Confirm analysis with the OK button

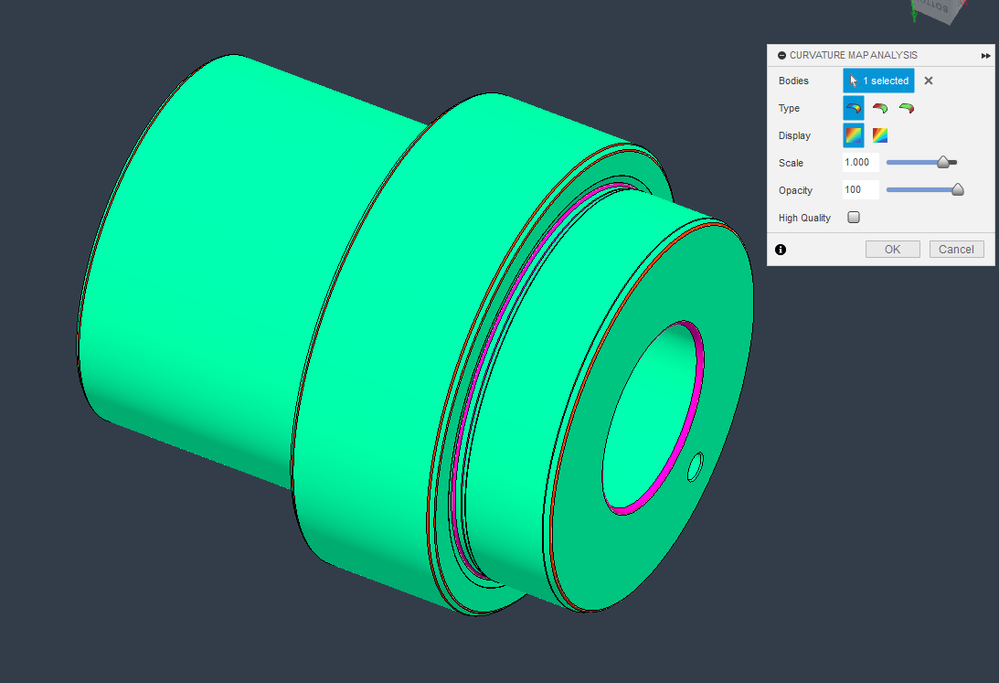click(893, 249)
